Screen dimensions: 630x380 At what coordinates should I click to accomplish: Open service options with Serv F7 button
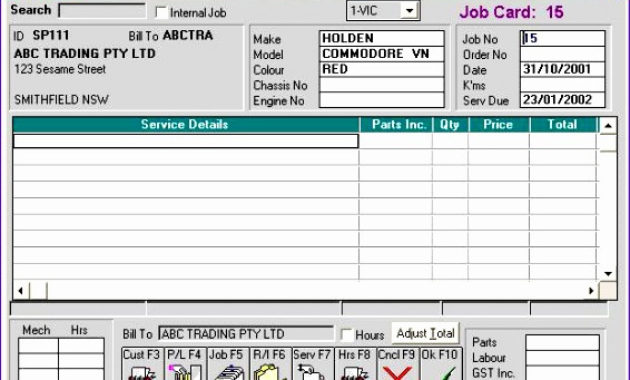(312, 364)
